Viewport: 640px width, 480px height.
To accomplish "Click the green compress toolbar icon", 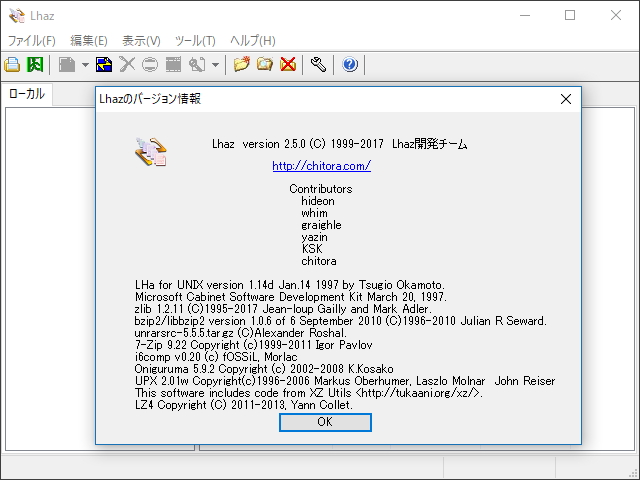I will click(x=35, y=64).
